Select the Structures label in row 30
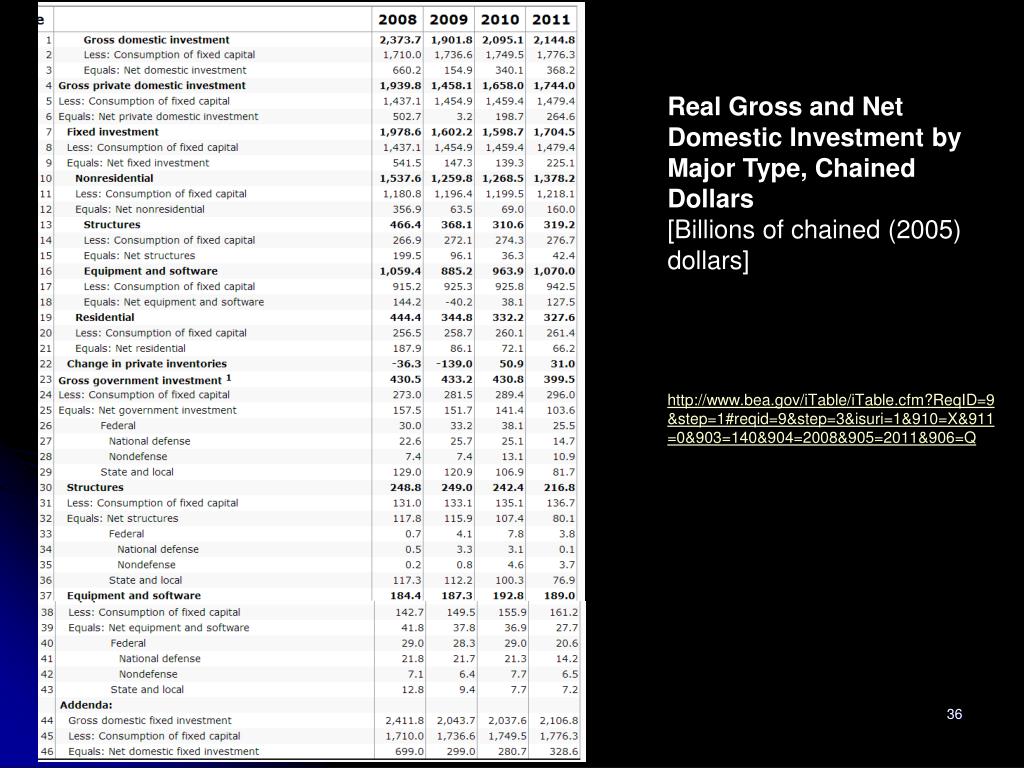 pyautogui.click(x=95, y=488)
